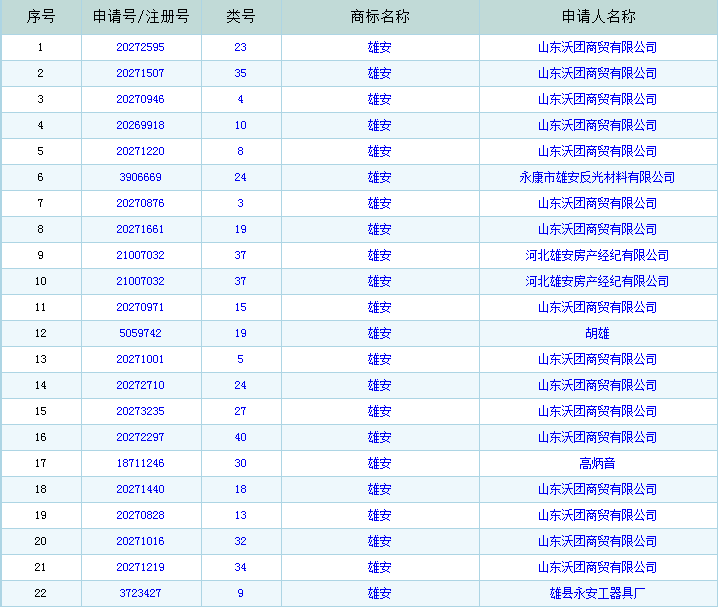
Task: Click trademark name 雄安 in row 22
Action: (380, 593)
